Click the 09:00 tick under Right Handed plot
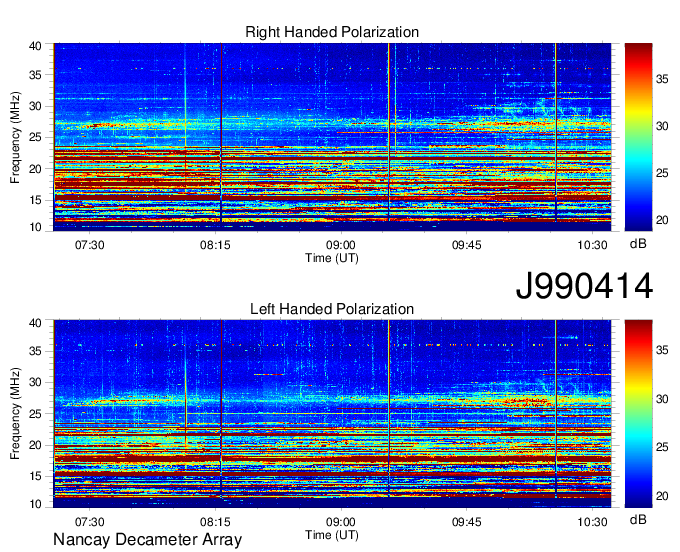680x552 pixels. [341, 245]
